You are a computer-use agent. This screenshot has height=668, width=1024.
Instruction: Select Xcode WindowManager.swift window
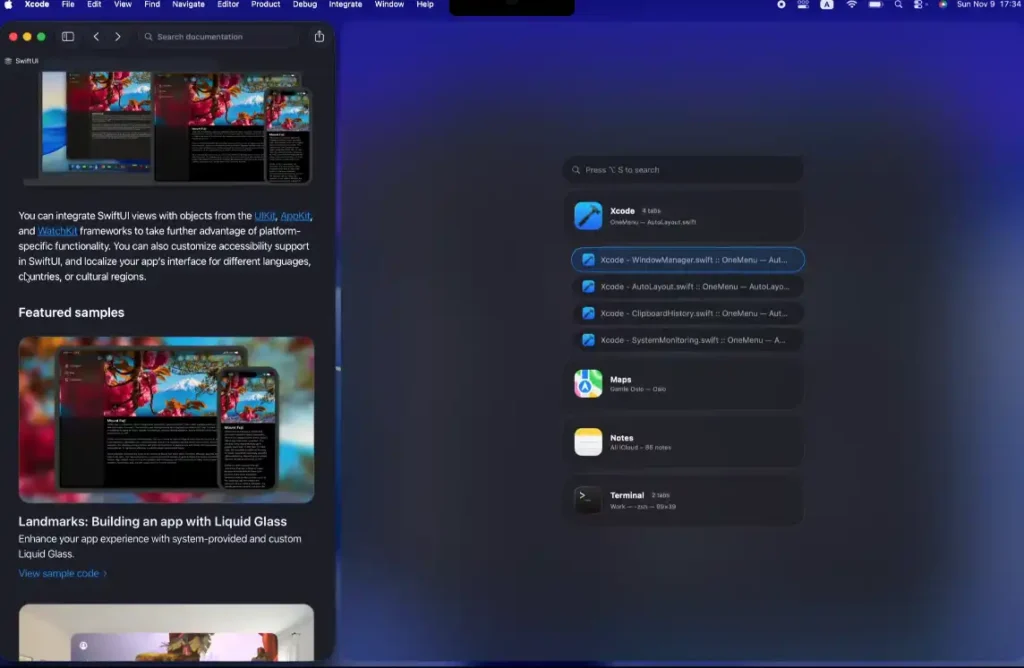pos(688,260)
